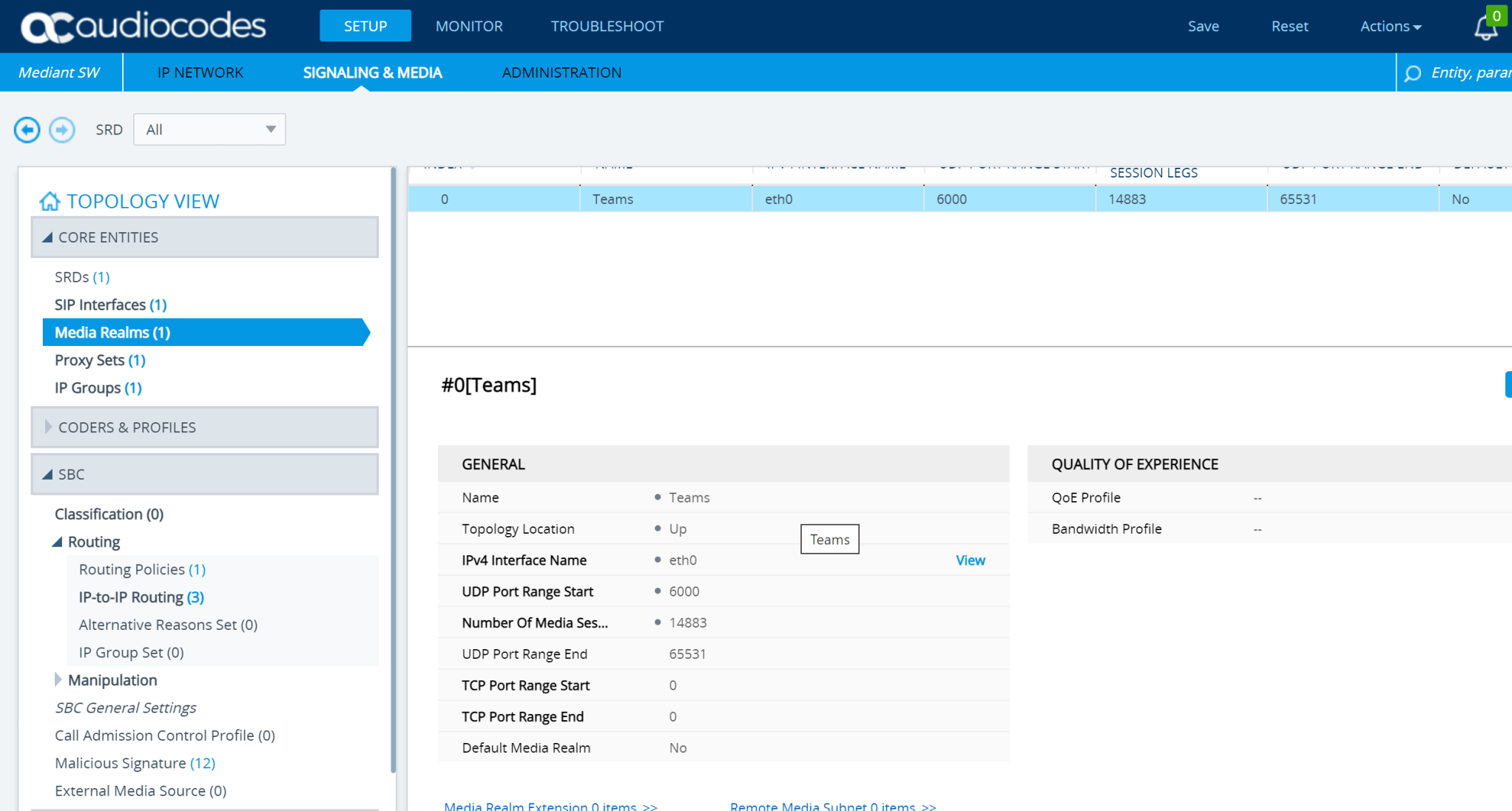Image resolution: width=1512 pixels, height=811 pixels.
Task: Switch to the Monitor tab
Action: (x=469, y=27)
